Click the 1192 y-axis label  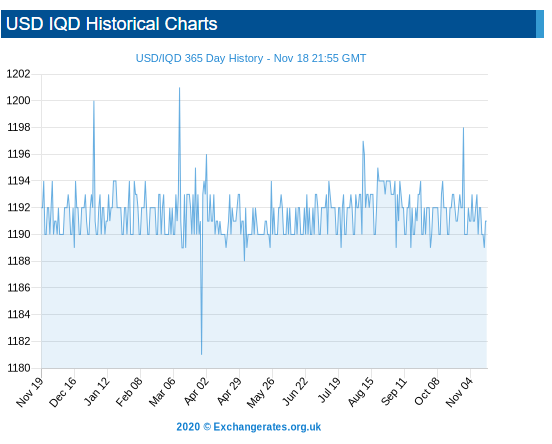(19, 207)
